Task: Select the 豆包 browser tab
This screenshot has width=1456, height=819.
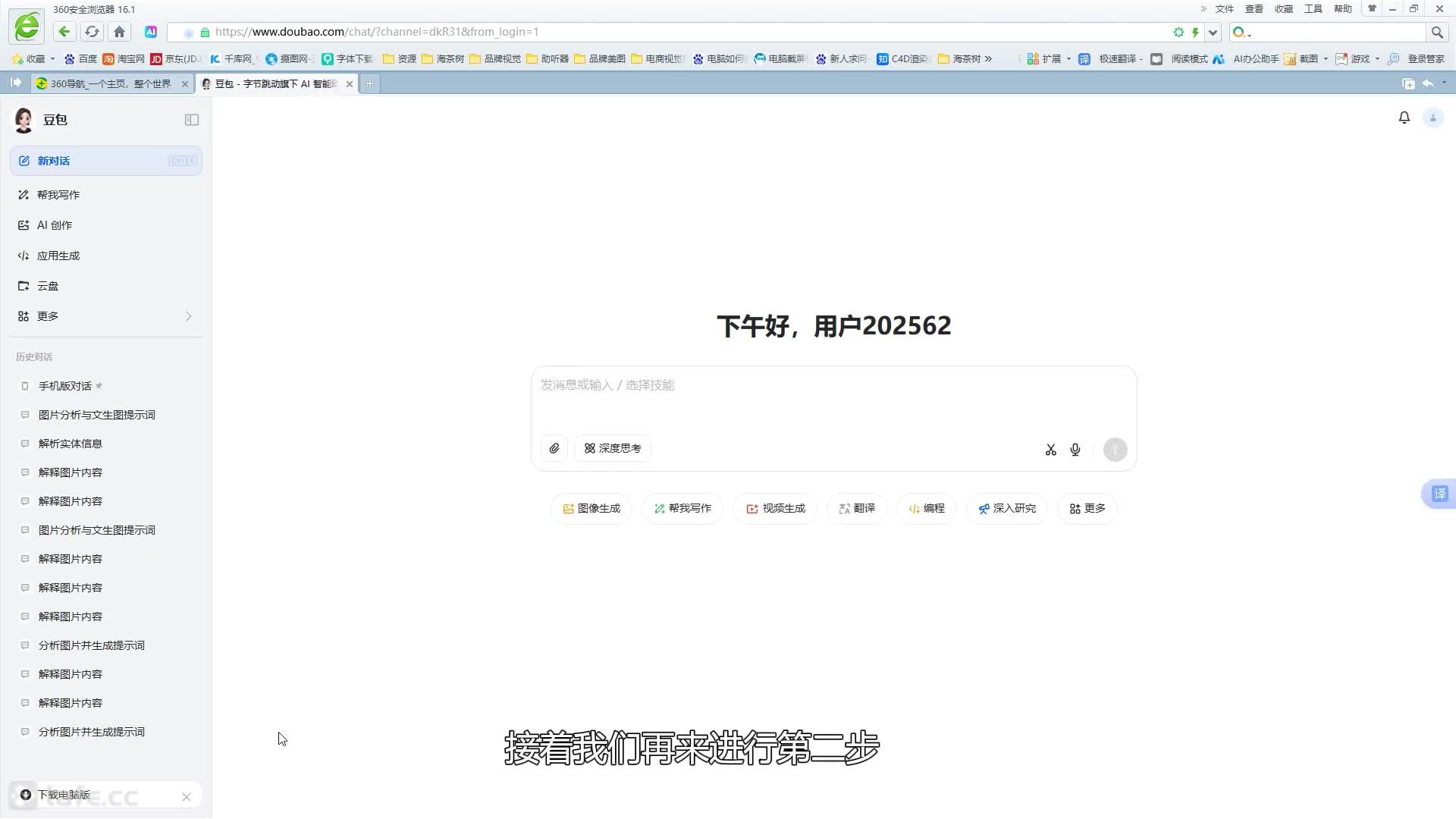Action: 275,83
